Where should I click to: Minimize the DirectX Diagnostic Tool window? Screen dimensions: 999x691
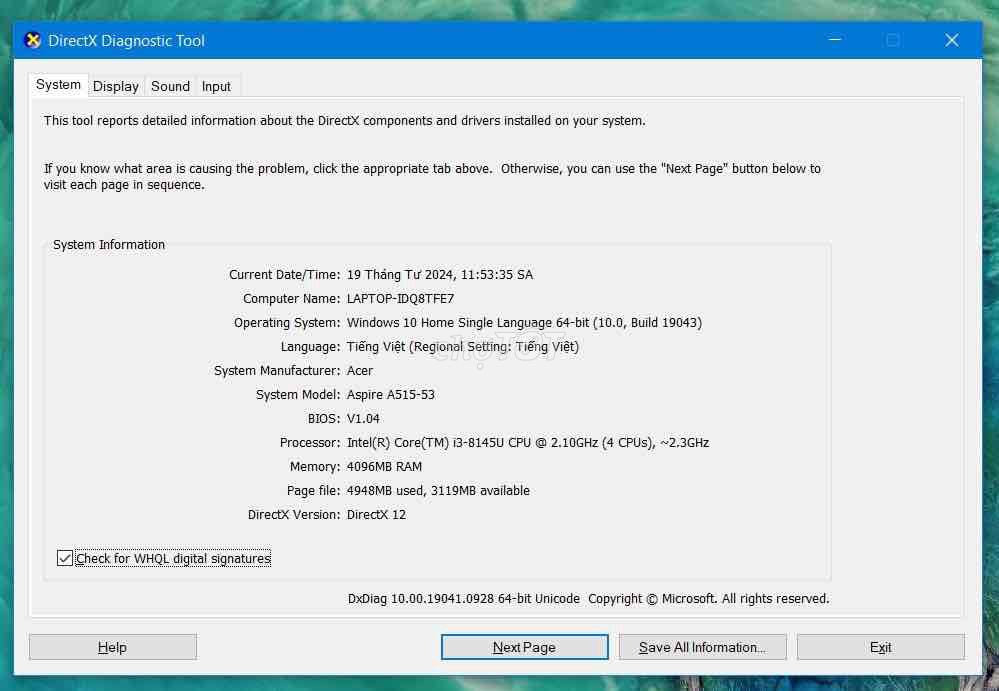point(835,40)
